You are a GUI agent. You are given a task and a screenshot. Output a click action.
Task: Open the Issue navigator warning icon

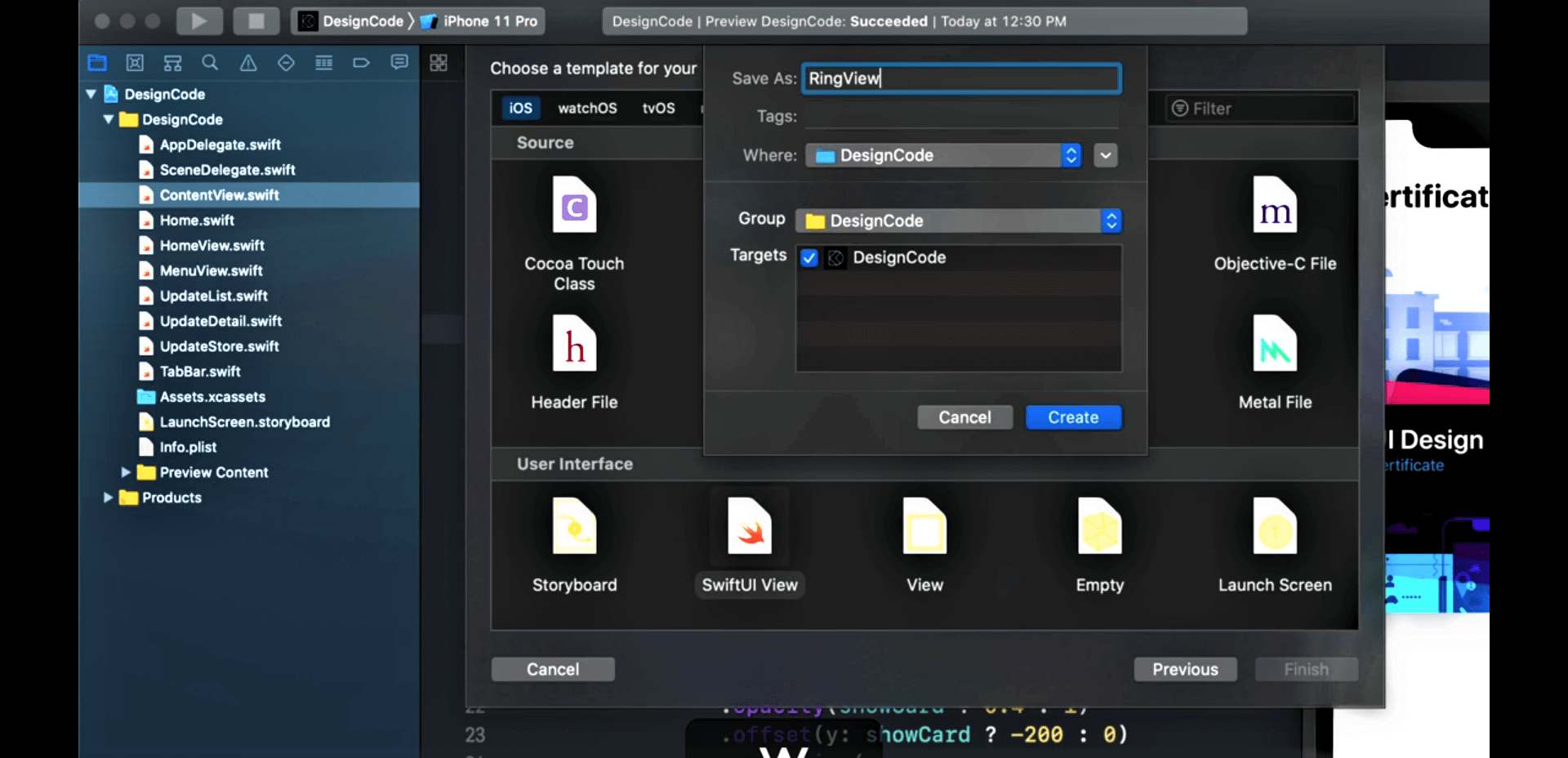click(248, 63)
